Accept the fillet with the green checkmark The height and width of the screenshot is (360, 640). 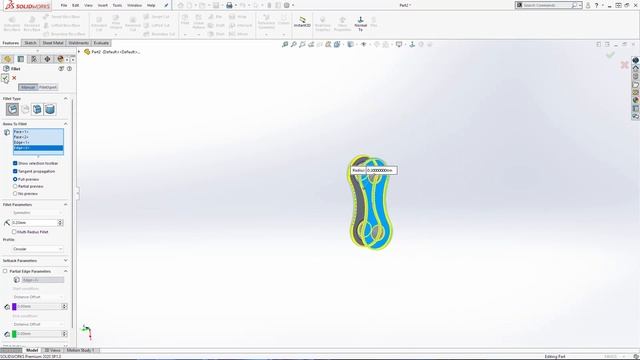5,78
